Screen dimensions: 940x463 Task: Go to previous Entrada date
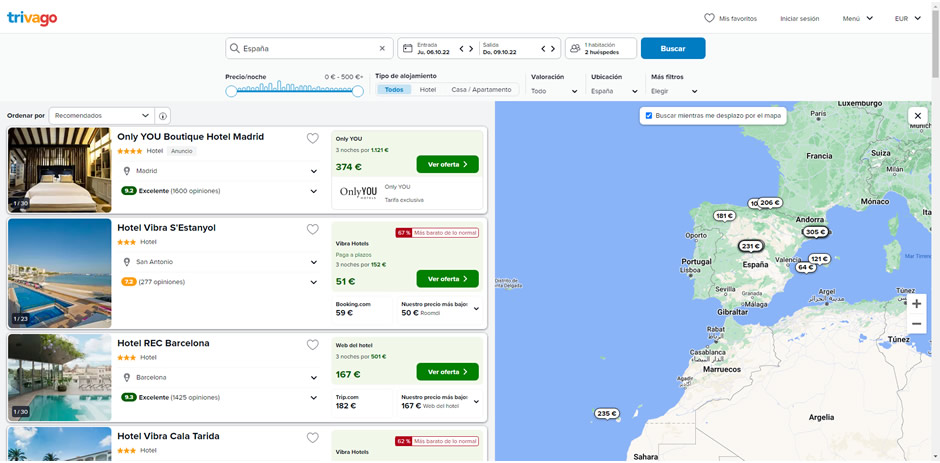pos(462,49)
